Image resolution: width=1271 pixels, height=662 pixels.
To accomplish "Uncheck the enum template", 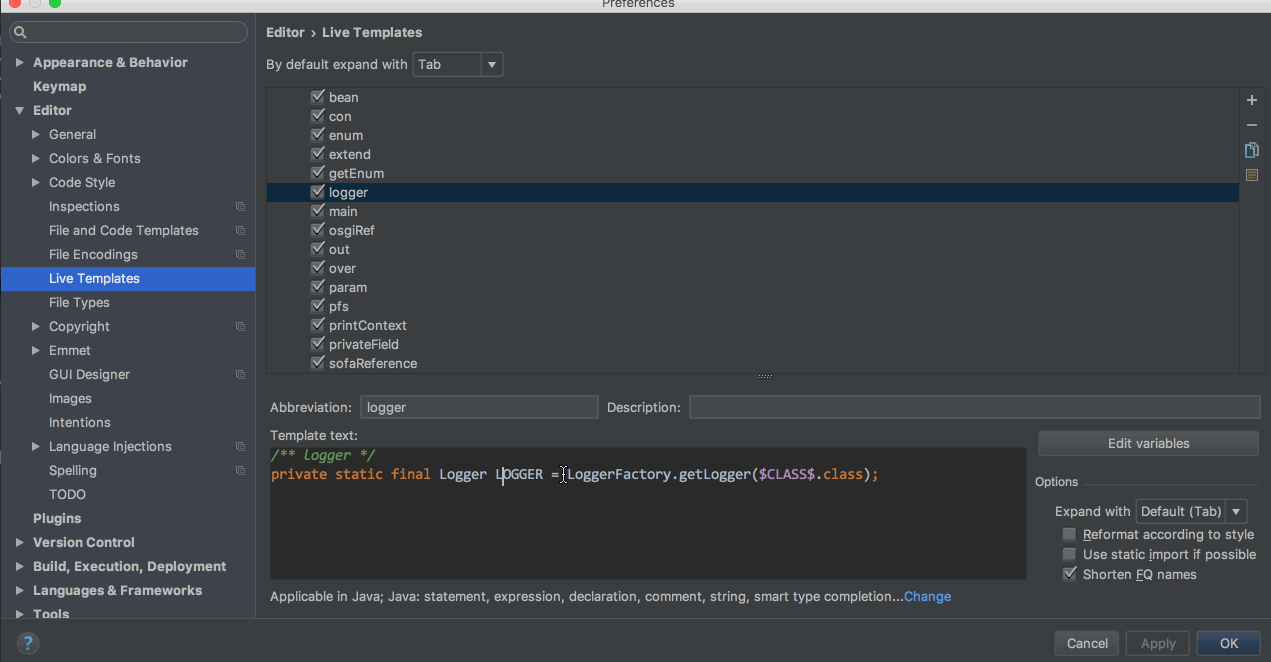I will 318,135.
